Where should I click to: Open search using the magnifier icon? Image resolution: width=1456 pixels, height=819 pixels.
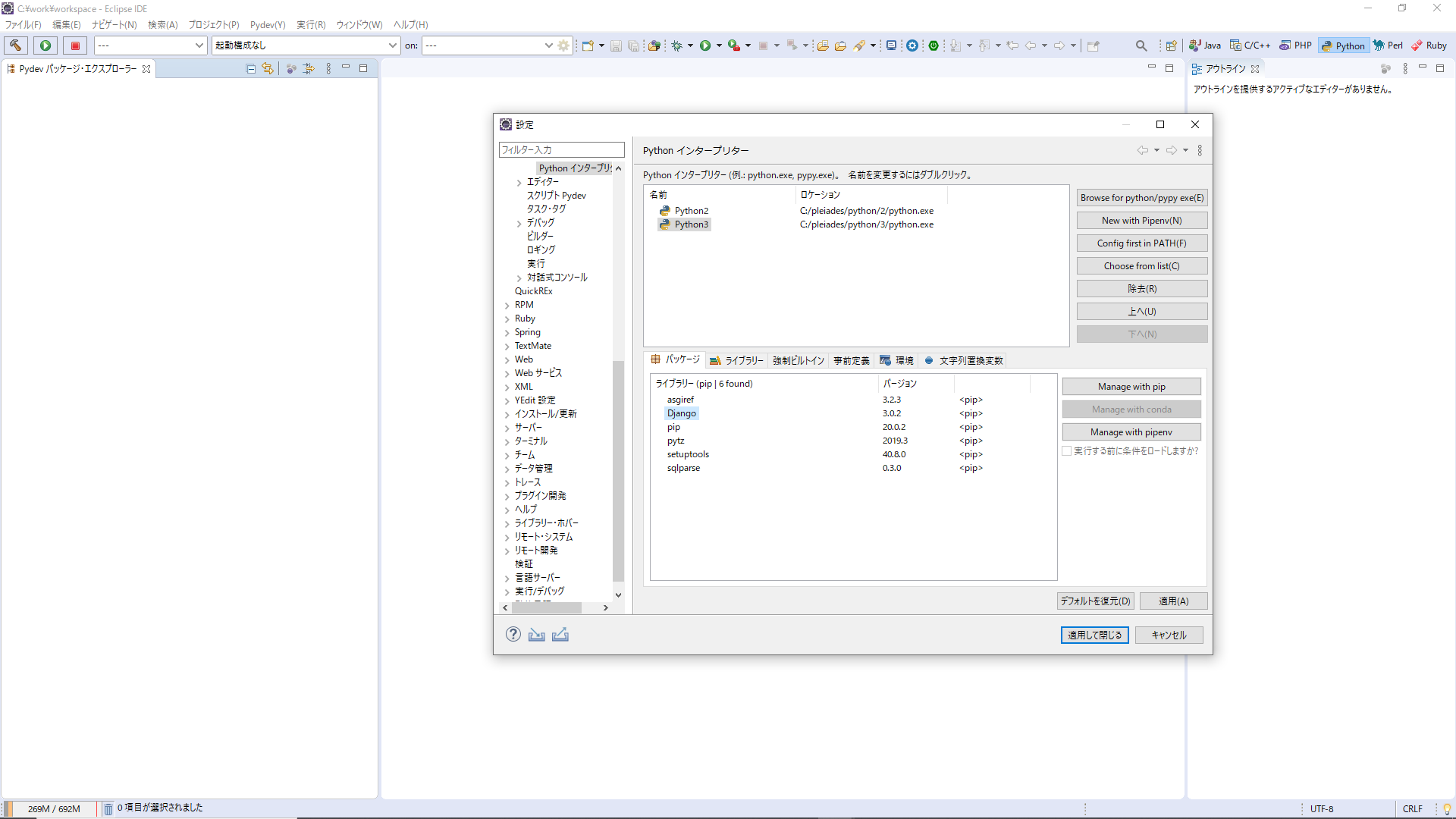point(1141,45)
